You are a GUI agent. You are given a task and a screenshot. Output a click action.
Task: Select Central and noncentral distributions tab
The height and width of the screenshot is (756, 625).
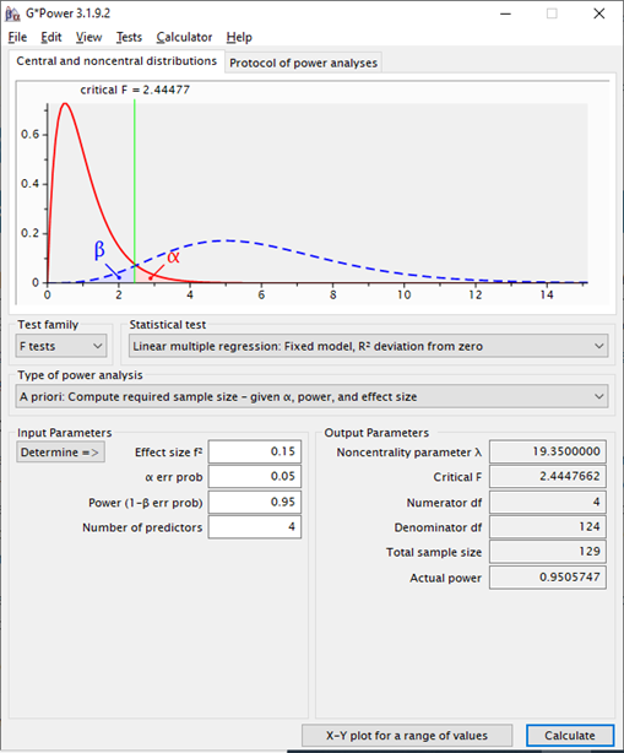[116, 62]
